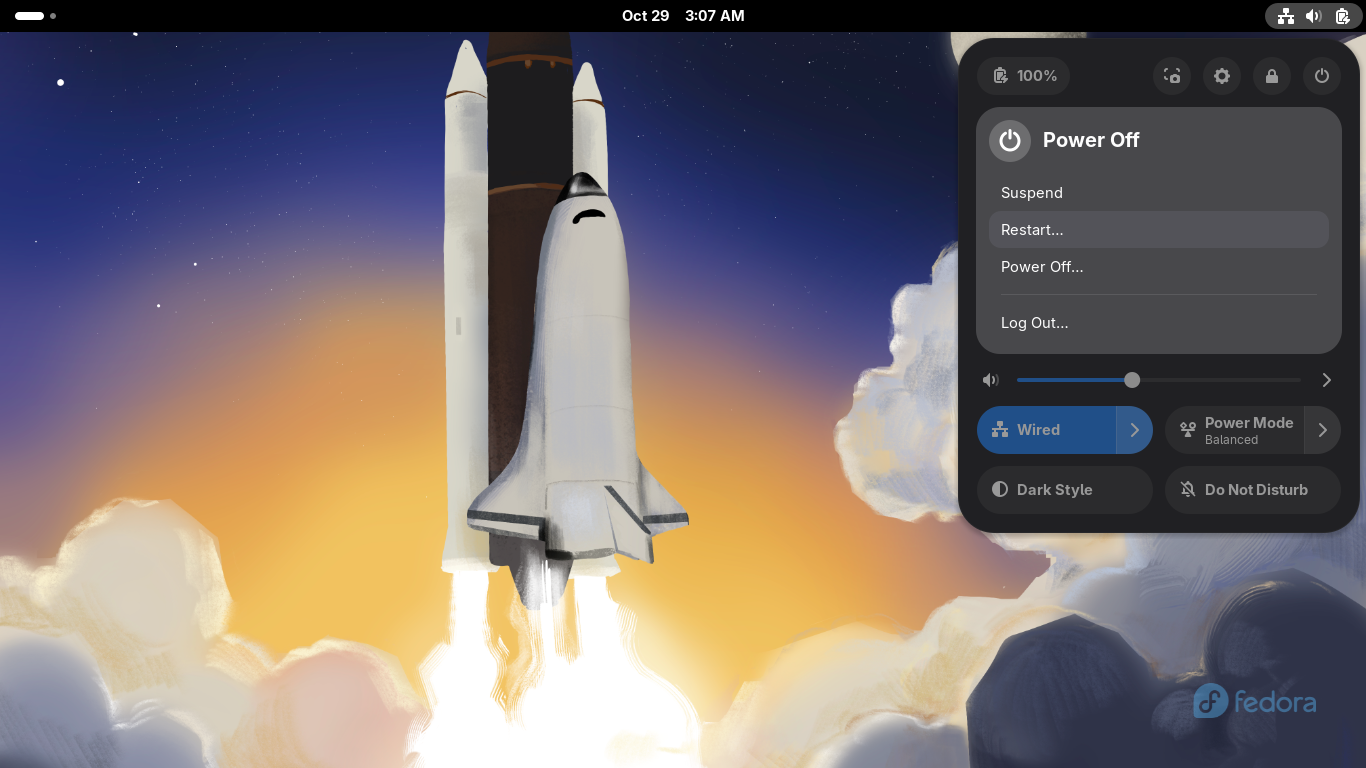Click the battery icon in the top bar
The width and height of the screenshot is (1366, 768).
point(1342,16)
